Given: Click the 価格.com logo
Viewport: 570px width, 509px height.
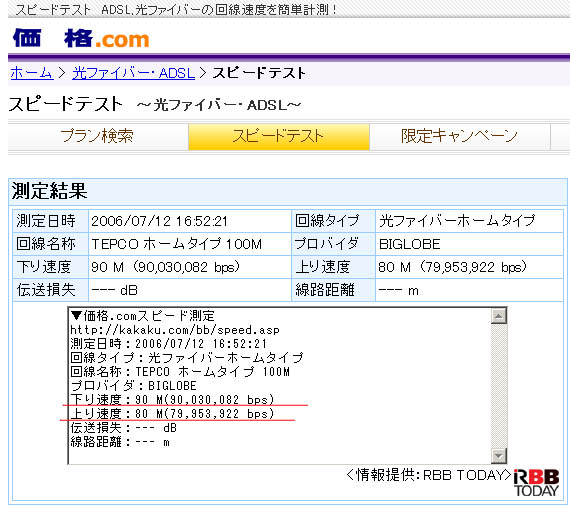Looking at the screenshot, I should coord(81,39).
